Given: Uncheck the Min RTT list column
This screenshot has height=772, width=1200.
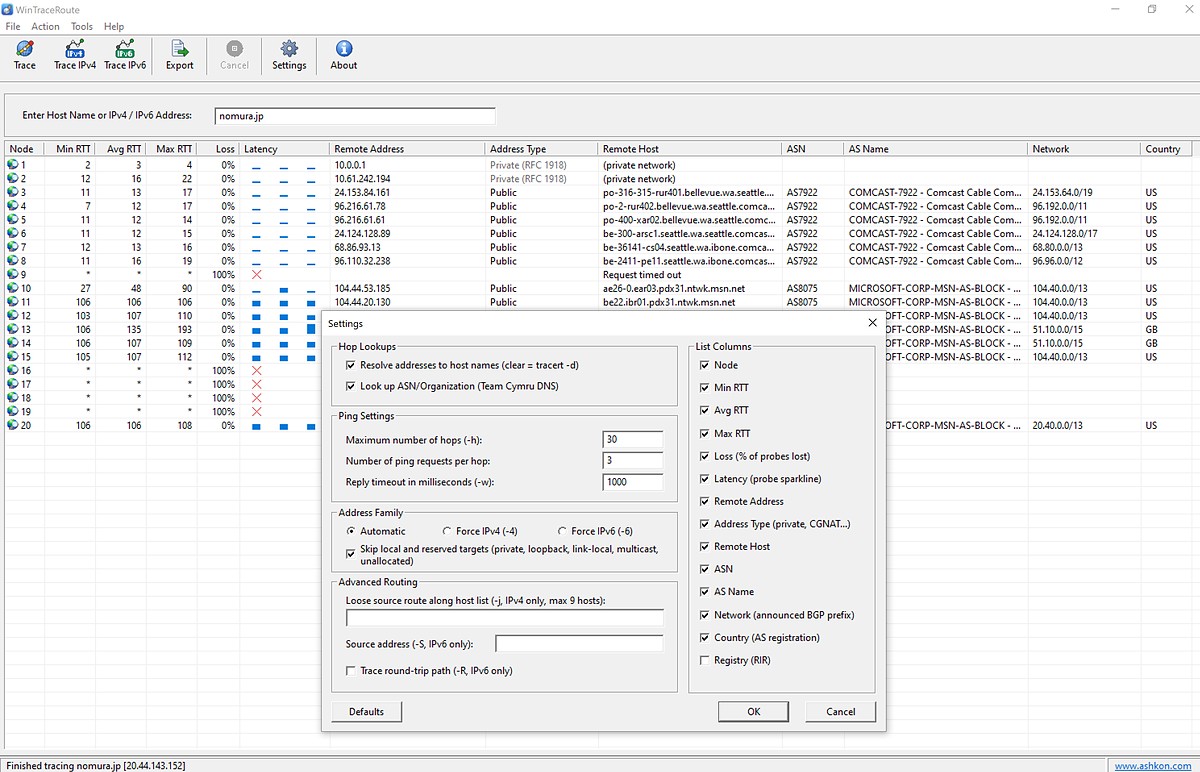Looking at the screenshot, I should [705, 388].
